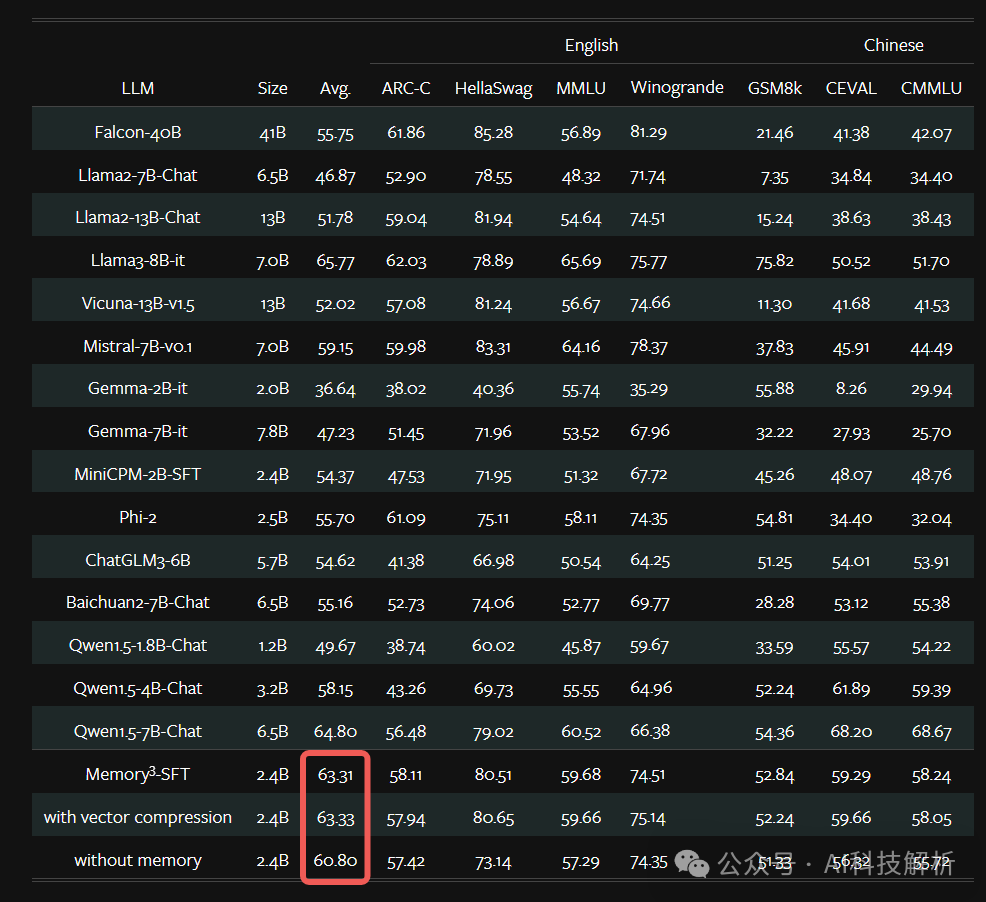Click Llama2-7B-Chat's GSM8k score 7.35
This screenshot has width=986, height=902.
point(775,178)
